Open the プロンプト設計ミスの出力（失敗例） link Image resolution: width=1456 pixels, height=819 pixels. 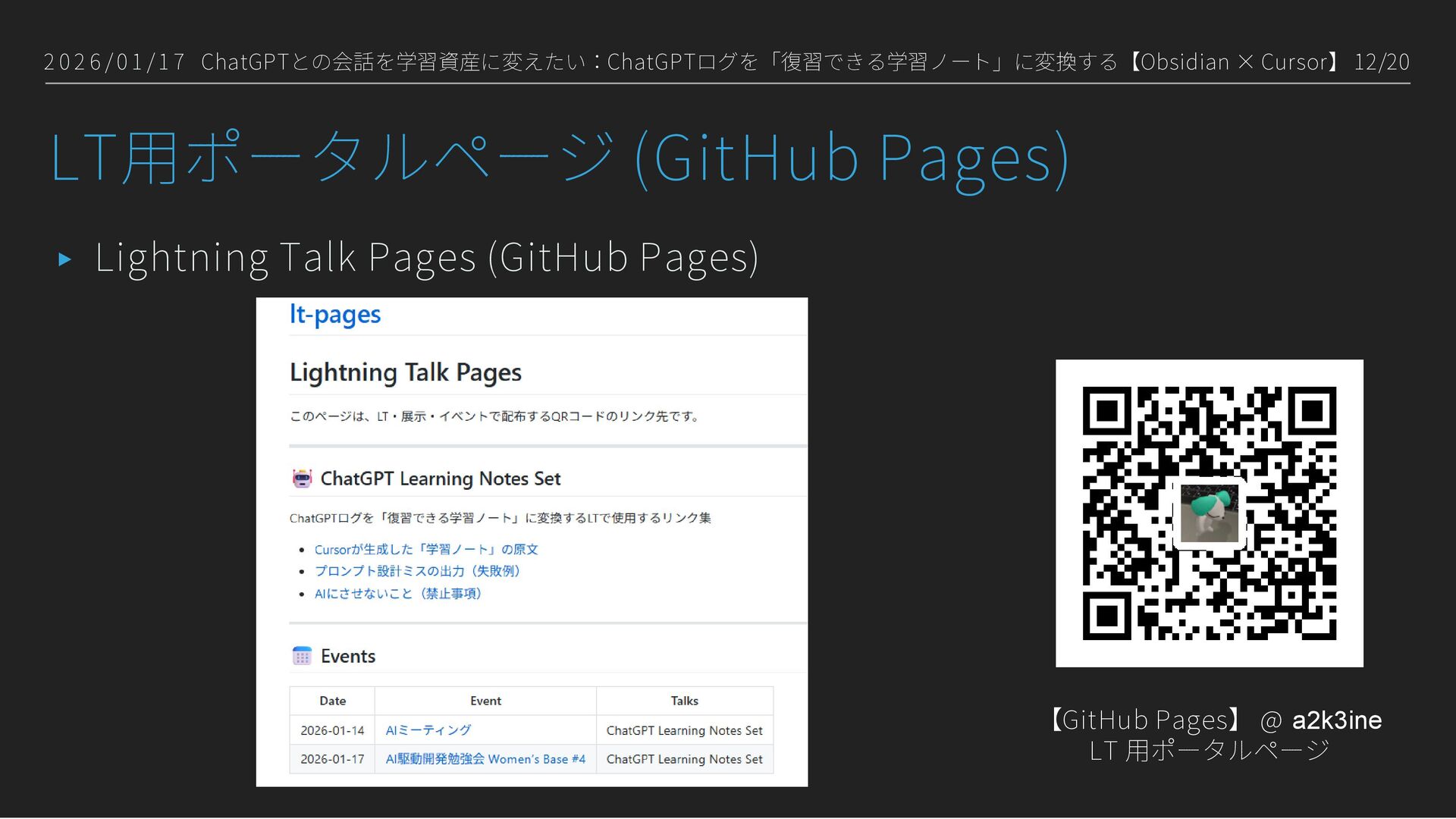(x=416, y=571)
